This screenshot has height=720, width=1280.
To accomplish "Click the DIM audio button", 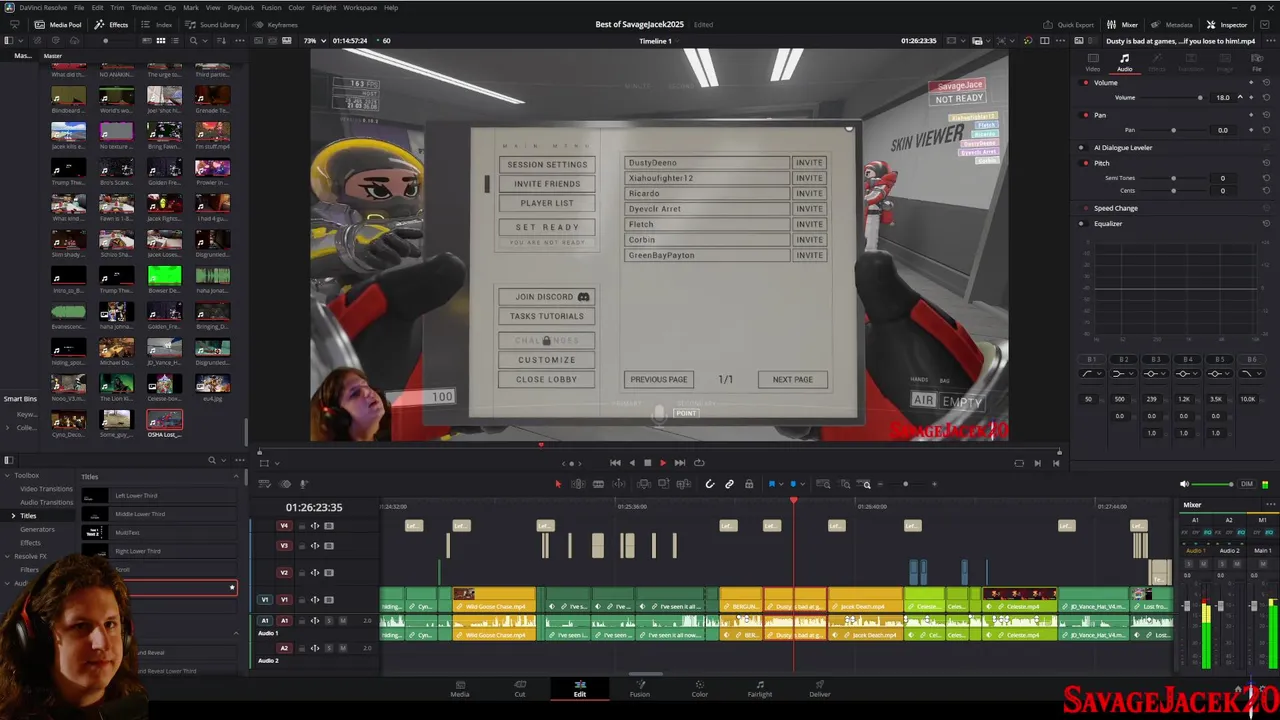I will (1247, 484).
